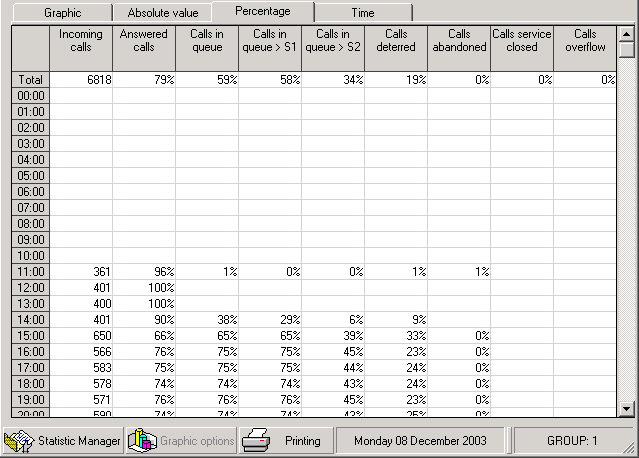Click the vertical scrollbar thumb
This screenshot has height=458, width=639.
click(626, 50)
